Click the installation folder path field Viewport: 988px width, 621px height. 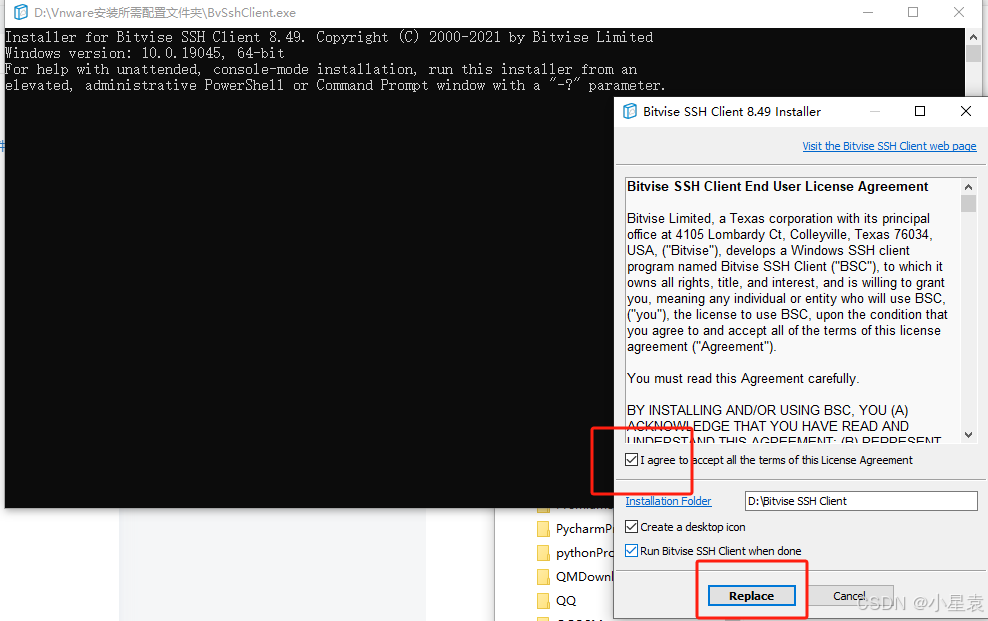(861, 501)
